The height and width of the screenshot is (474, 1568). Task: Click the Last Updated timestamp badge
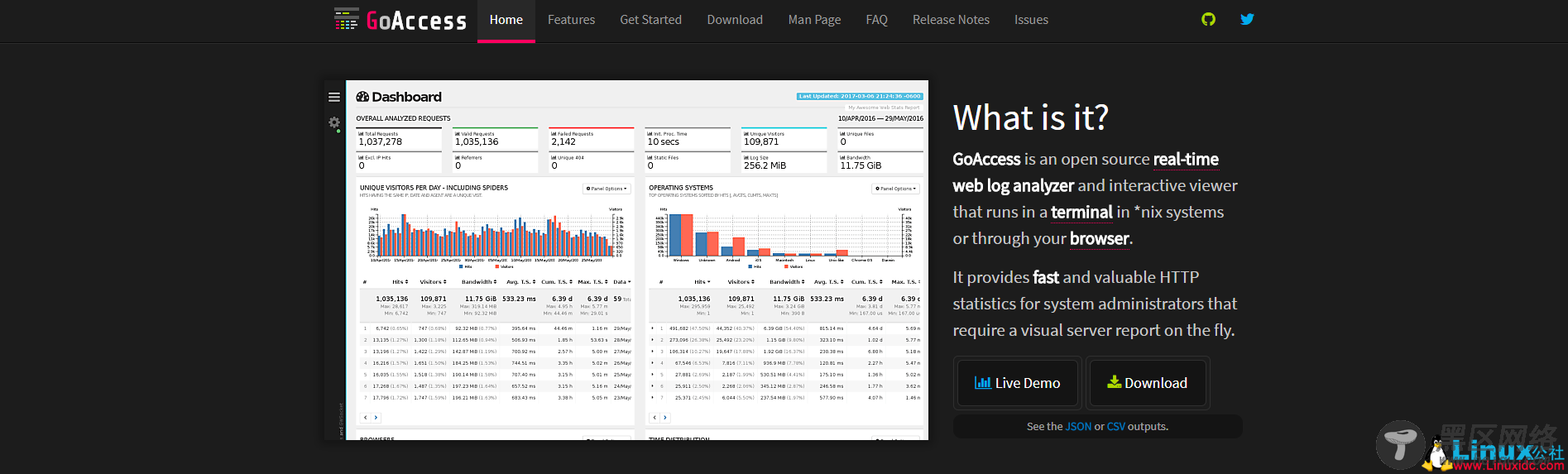(x=859, y=96)
